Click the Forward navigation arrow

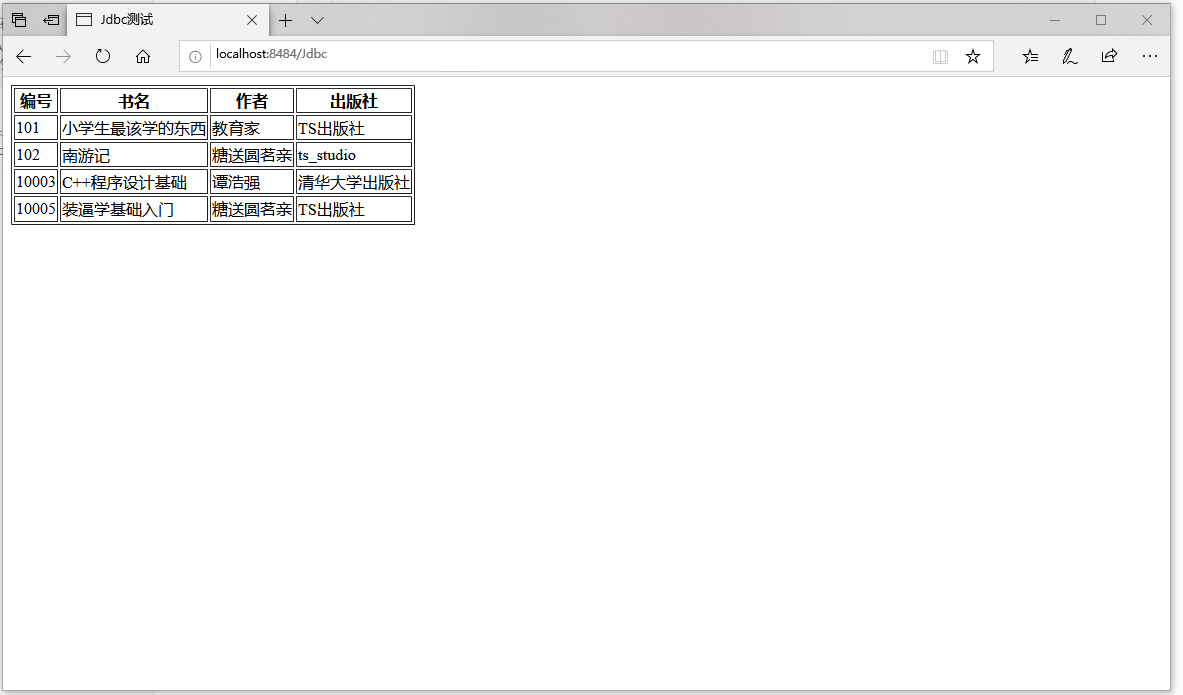(x=62, y=56)
